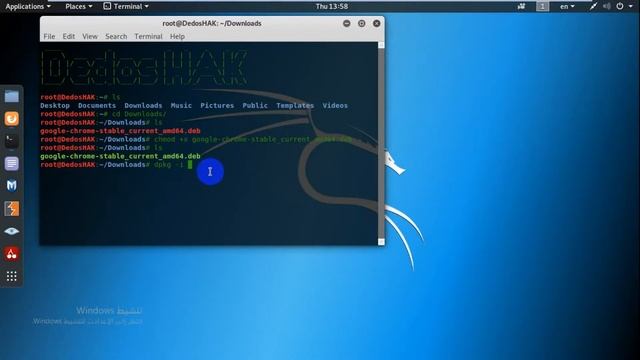
Task: Minimize the terminal window
Action: [x=347, y=24]
